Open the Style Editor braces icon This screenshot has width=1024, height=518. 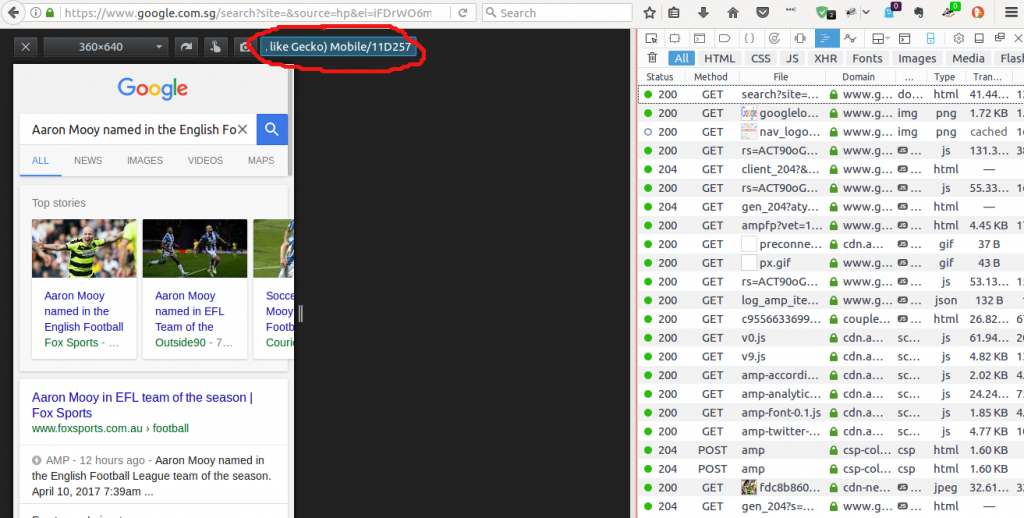tap(749, 39)
